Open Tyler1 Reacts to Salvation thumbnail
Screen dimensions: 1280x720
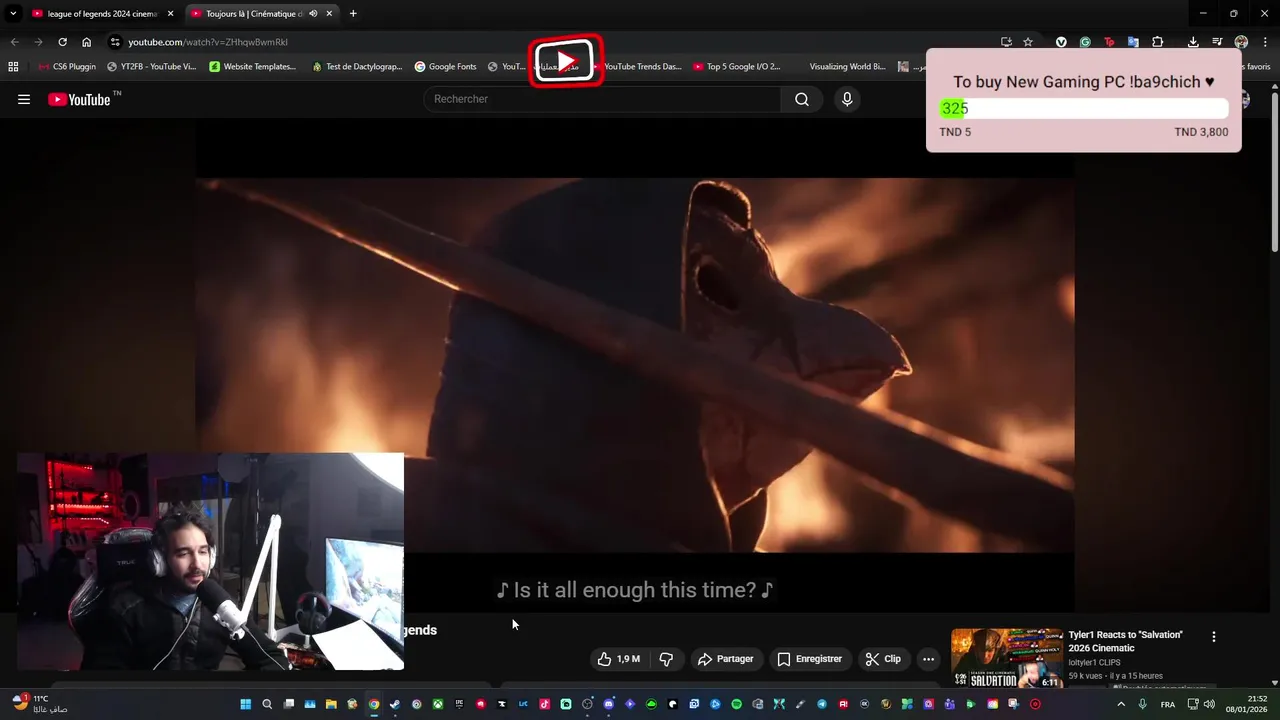point(1006,658)
